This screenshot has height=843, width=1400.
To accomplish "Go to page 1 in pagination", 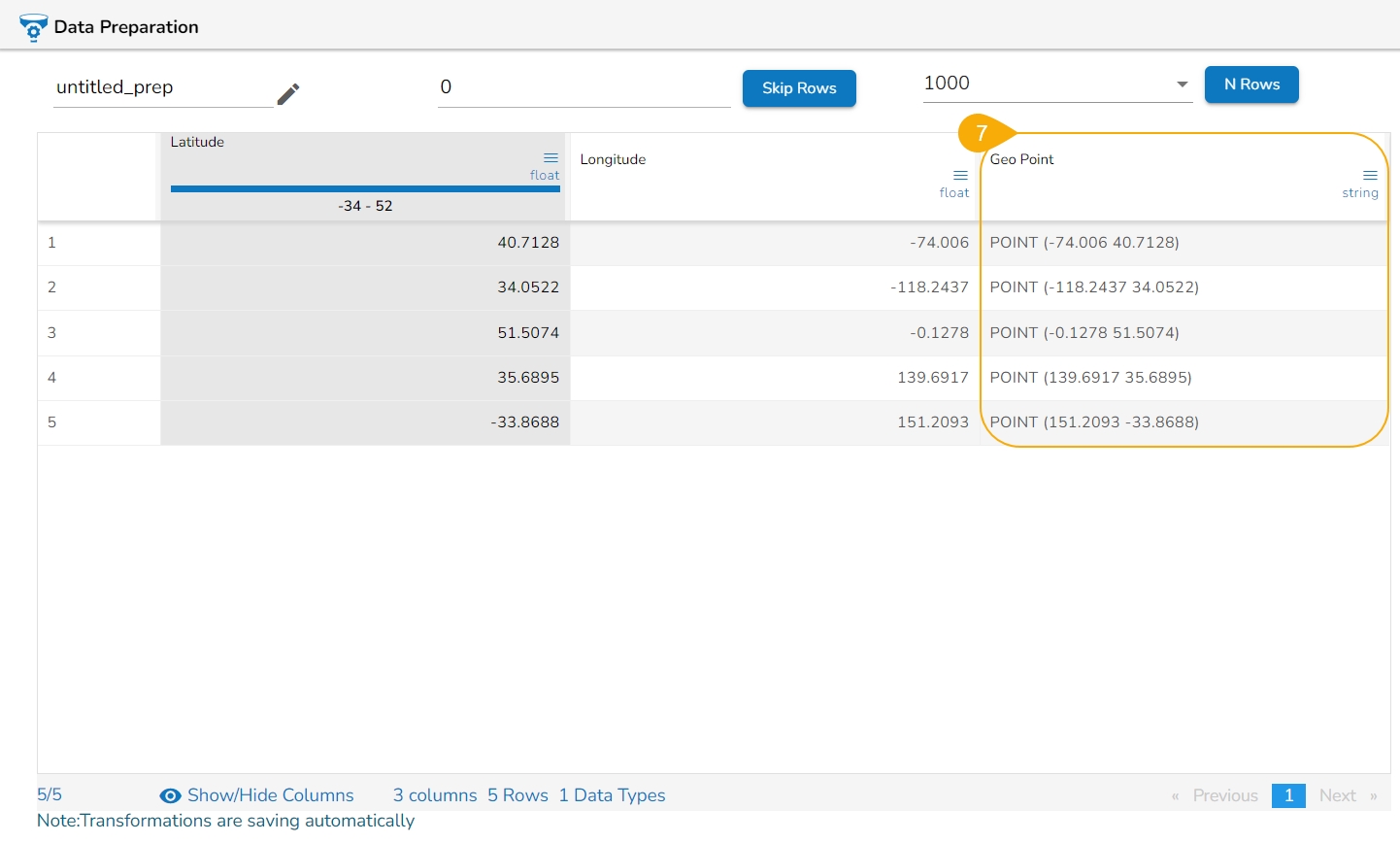I will tap(1288, 795).
